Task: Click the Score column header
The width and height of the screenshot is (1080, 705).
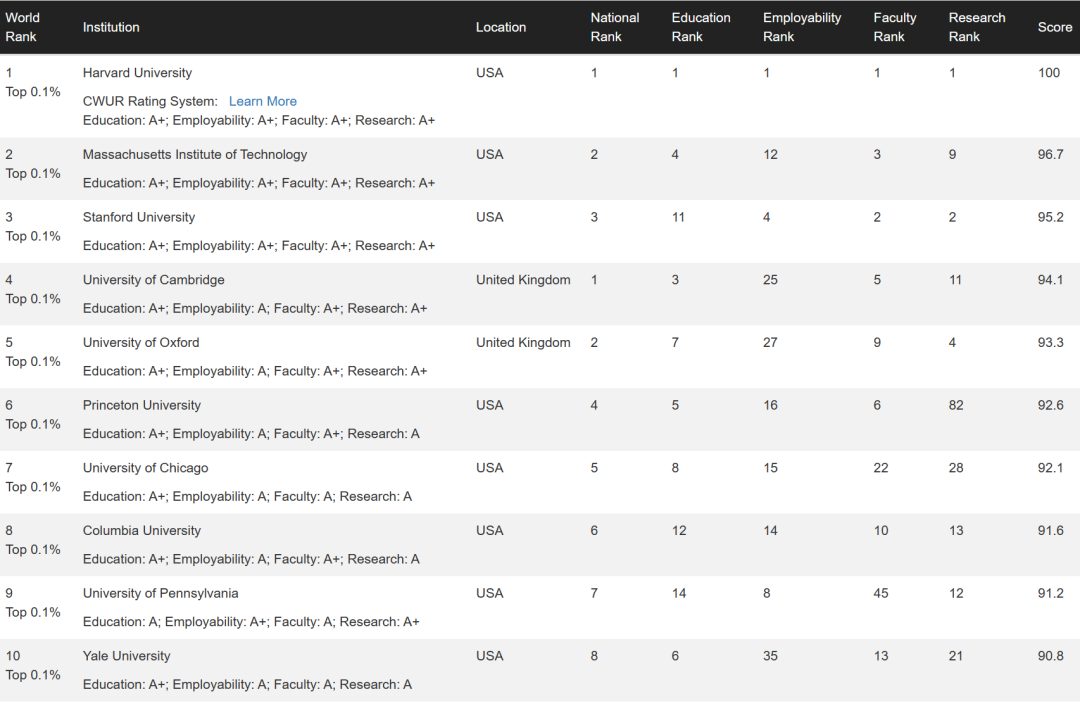Action: tap(1055, 27)
